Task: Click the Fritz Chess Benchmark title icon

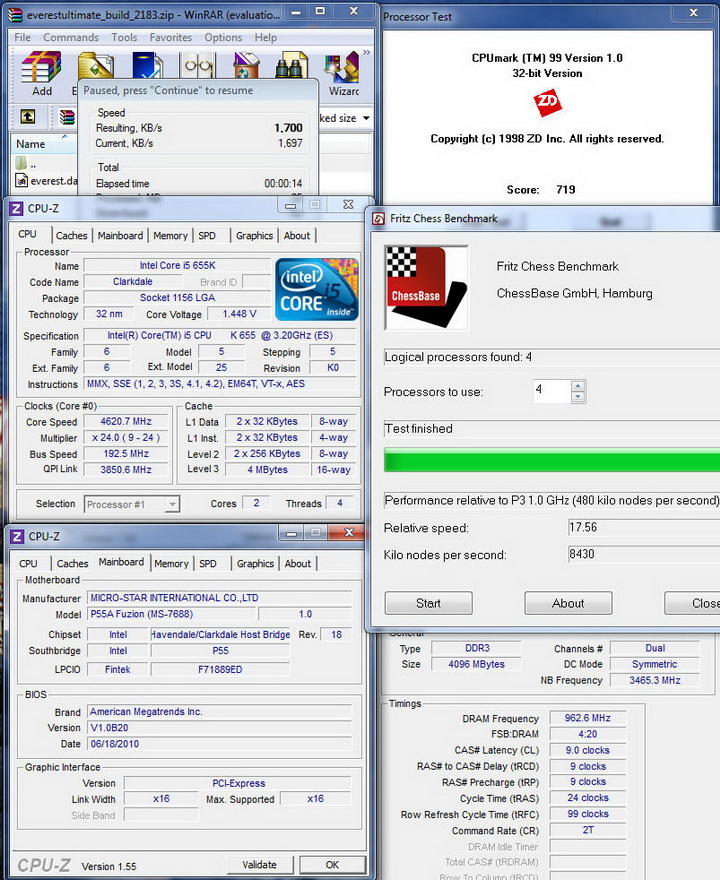Action: coord(379,218)
